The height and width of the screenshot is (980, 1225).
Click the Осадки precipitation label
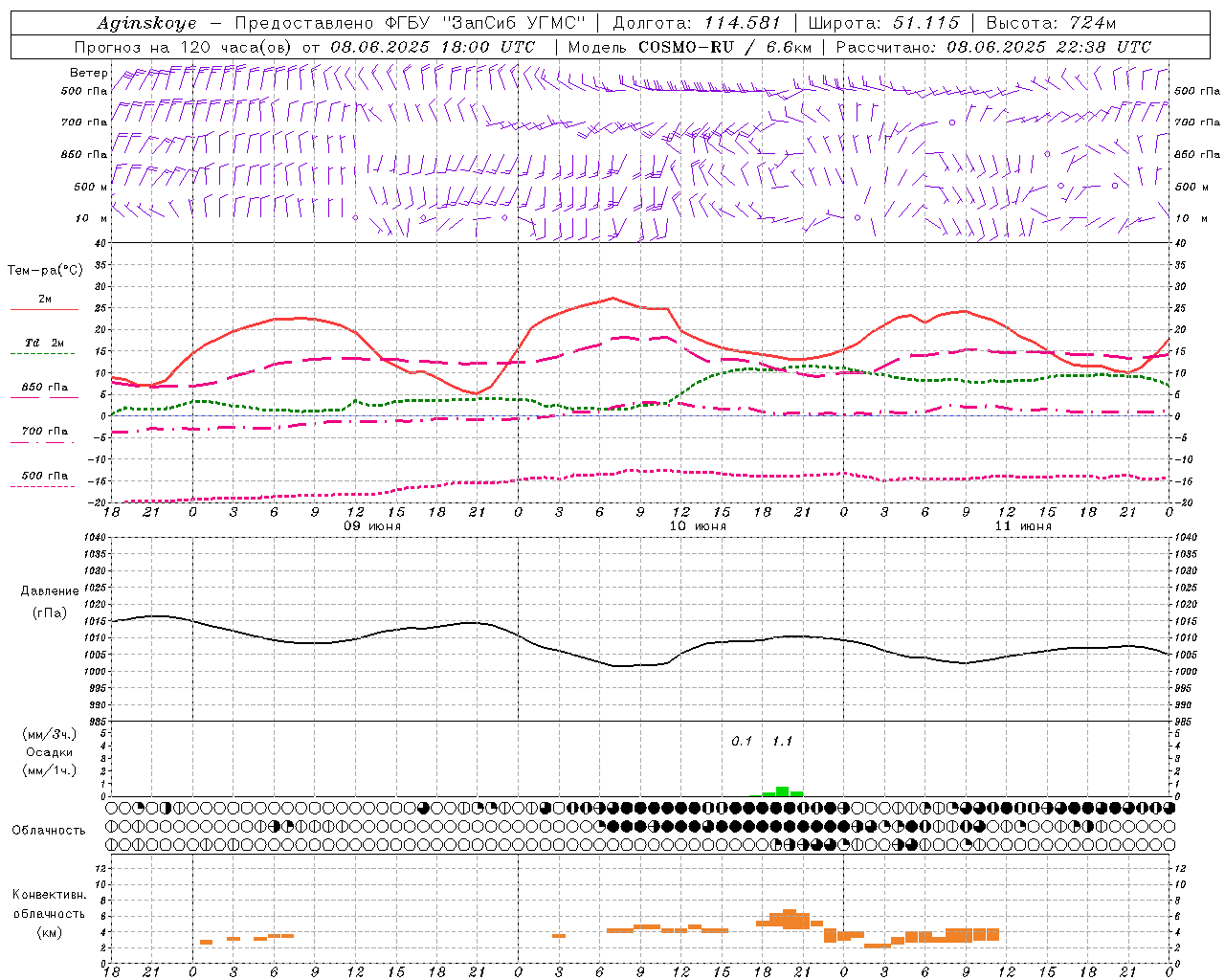(x=49, y=752)
